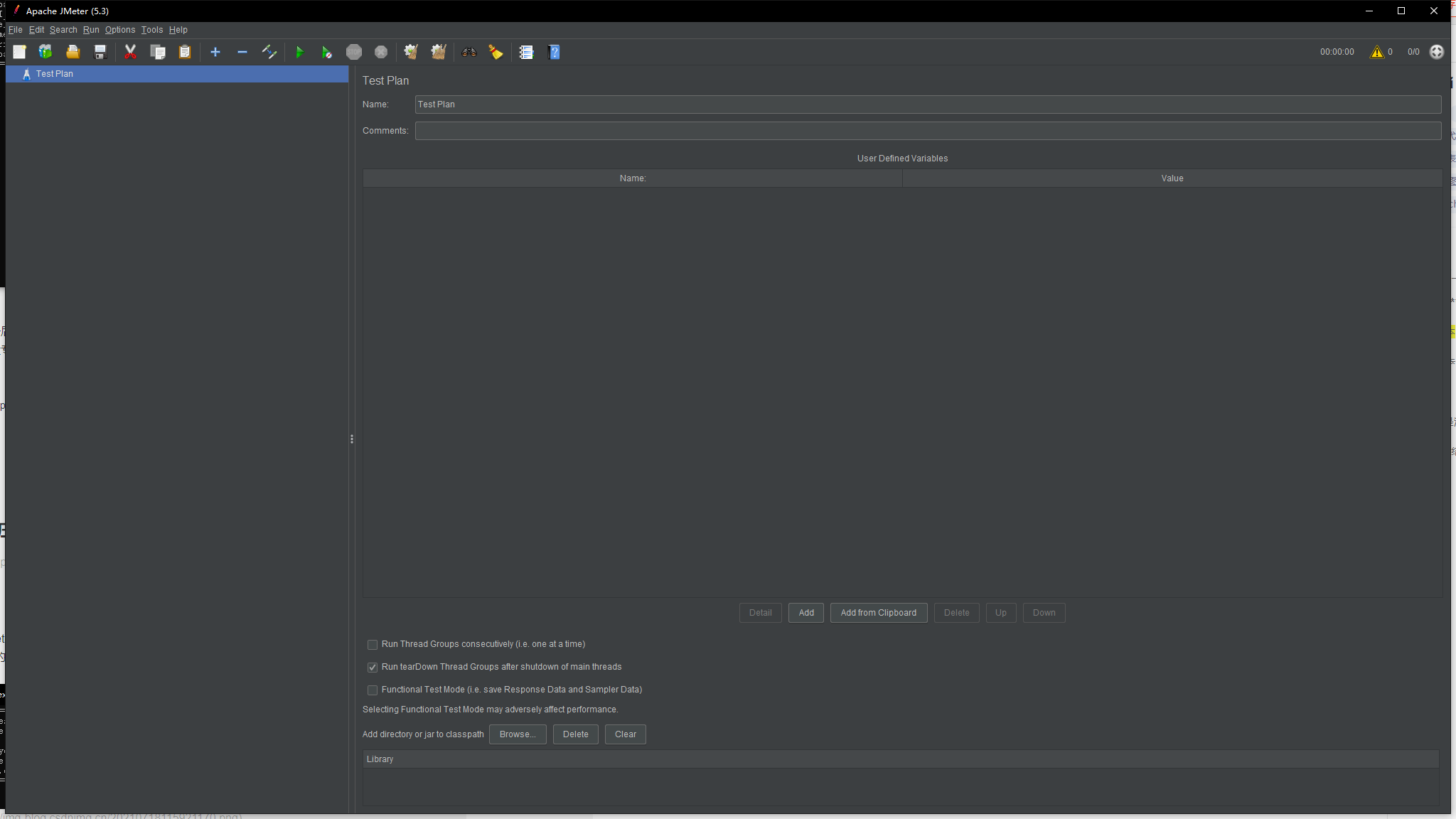
Task: Toggle the tree Expand/Collapse toggle icon
Action: pos(269,52)
